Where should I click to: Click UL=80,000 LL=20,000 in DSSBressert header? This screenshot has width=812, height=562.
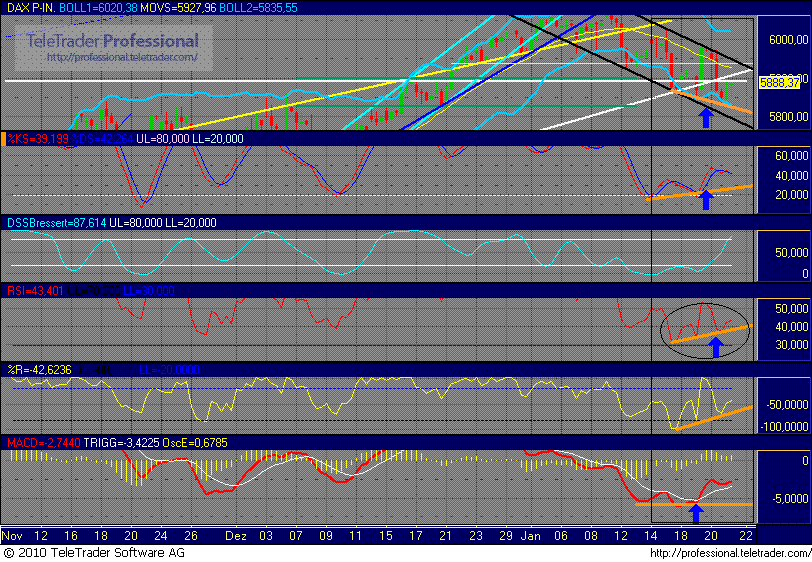tap(163, 223)
